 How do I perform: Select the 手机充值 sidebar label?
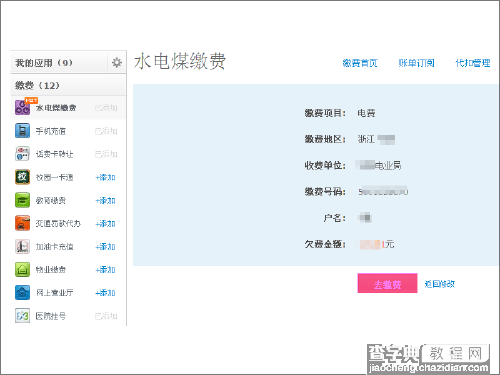tap(51, 131)
